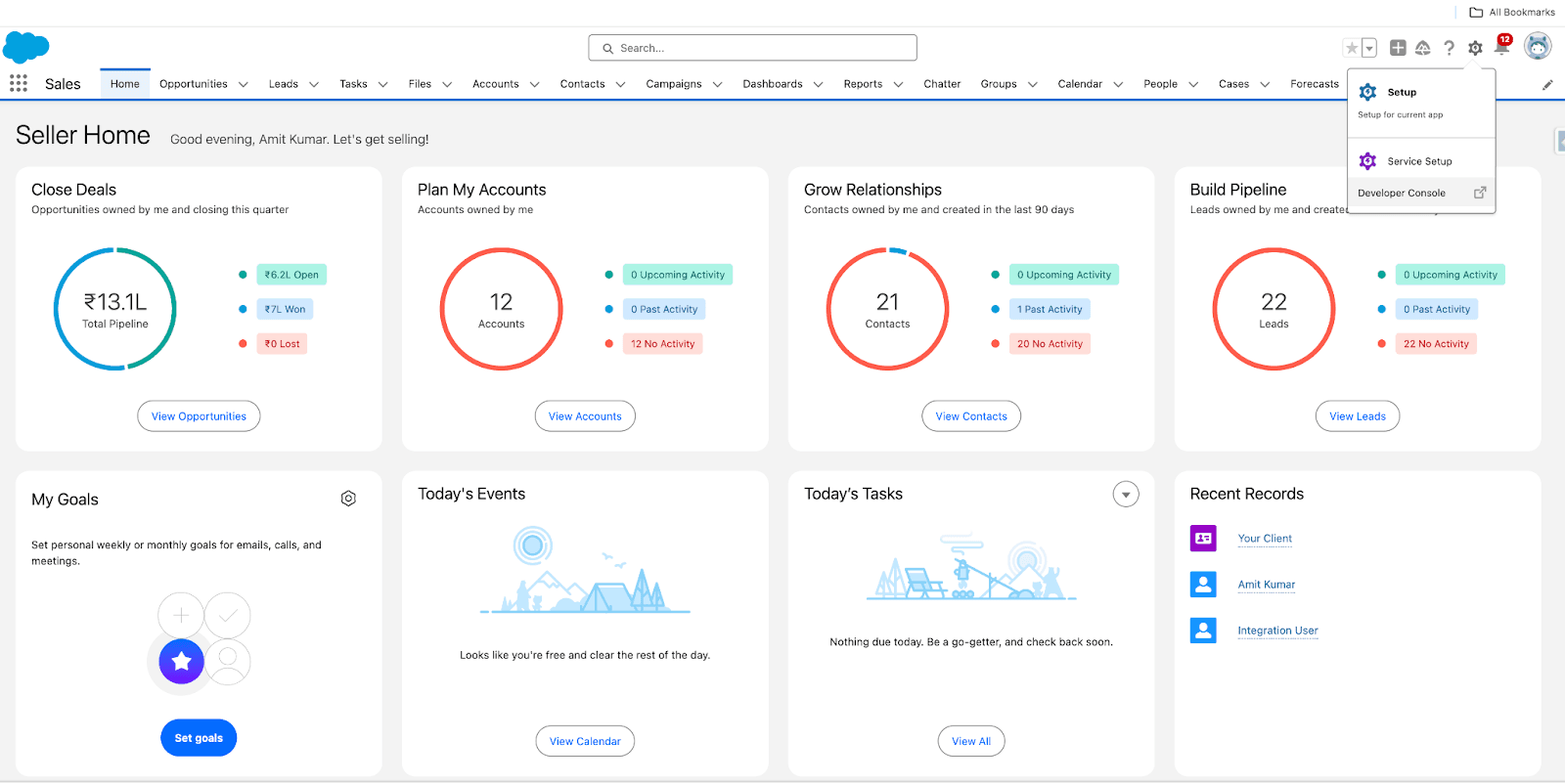Expand the Dashboards tab dropdown chevron
The height and width of the screenshot is (784, 1565).
pyautogui.click(x=818, y=85)
